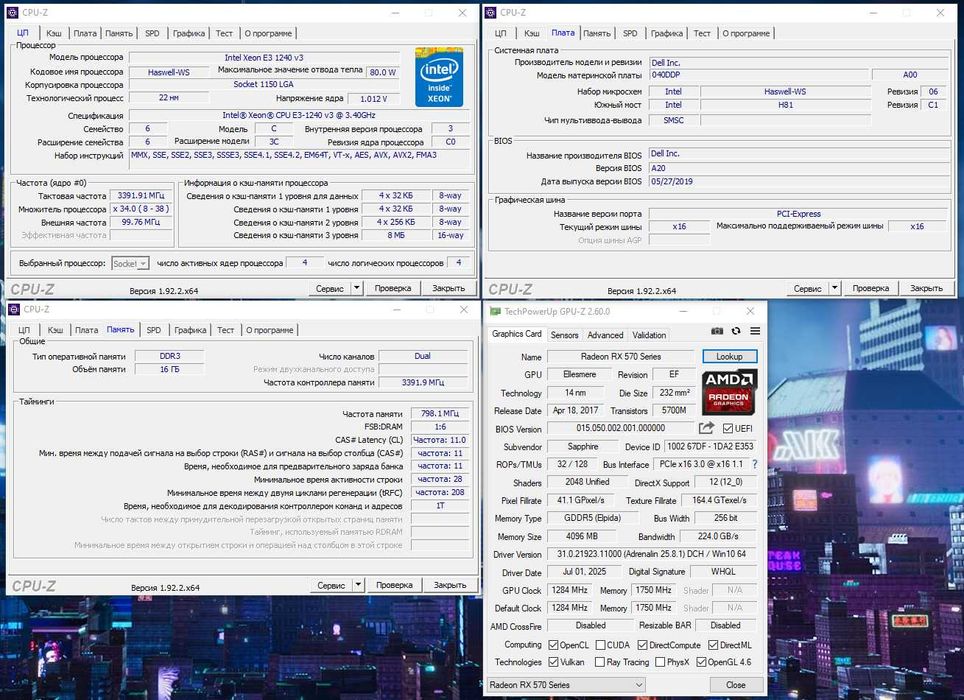Click the GPU-Z screenshot camera icon
The height and width of the screenshot is (700, 964).
717,331
